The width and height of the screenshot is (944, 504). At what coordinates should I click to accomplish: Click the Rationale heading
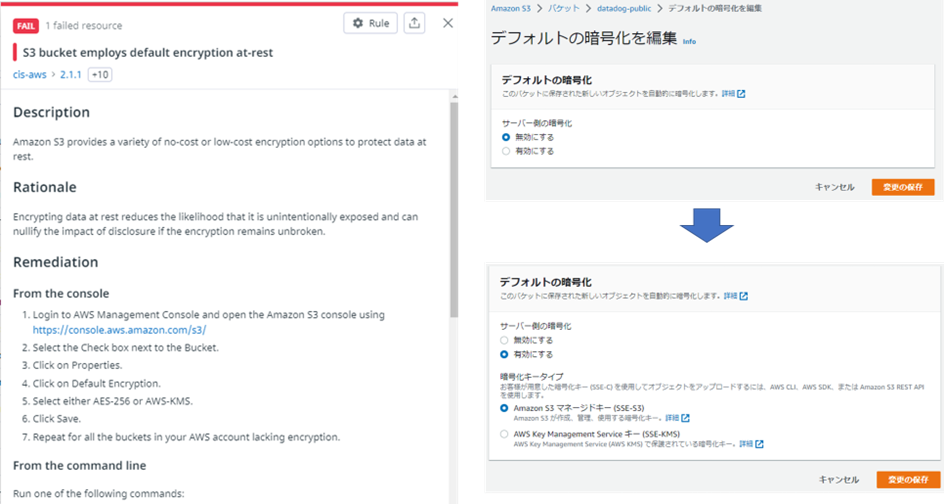pyautogui.click(x=45, y=187)
